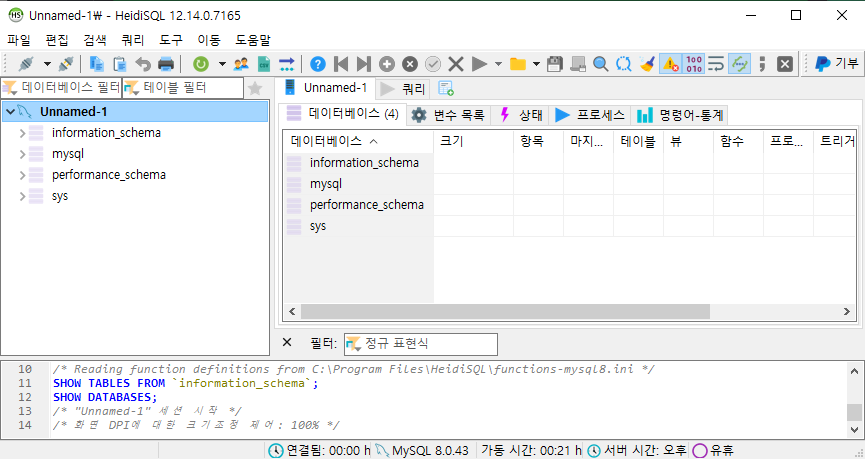Open the 쿼리 tab beside Unnamed-1
Image resolution: width=865 pixels, height=459 pixels.
(403, 88)
